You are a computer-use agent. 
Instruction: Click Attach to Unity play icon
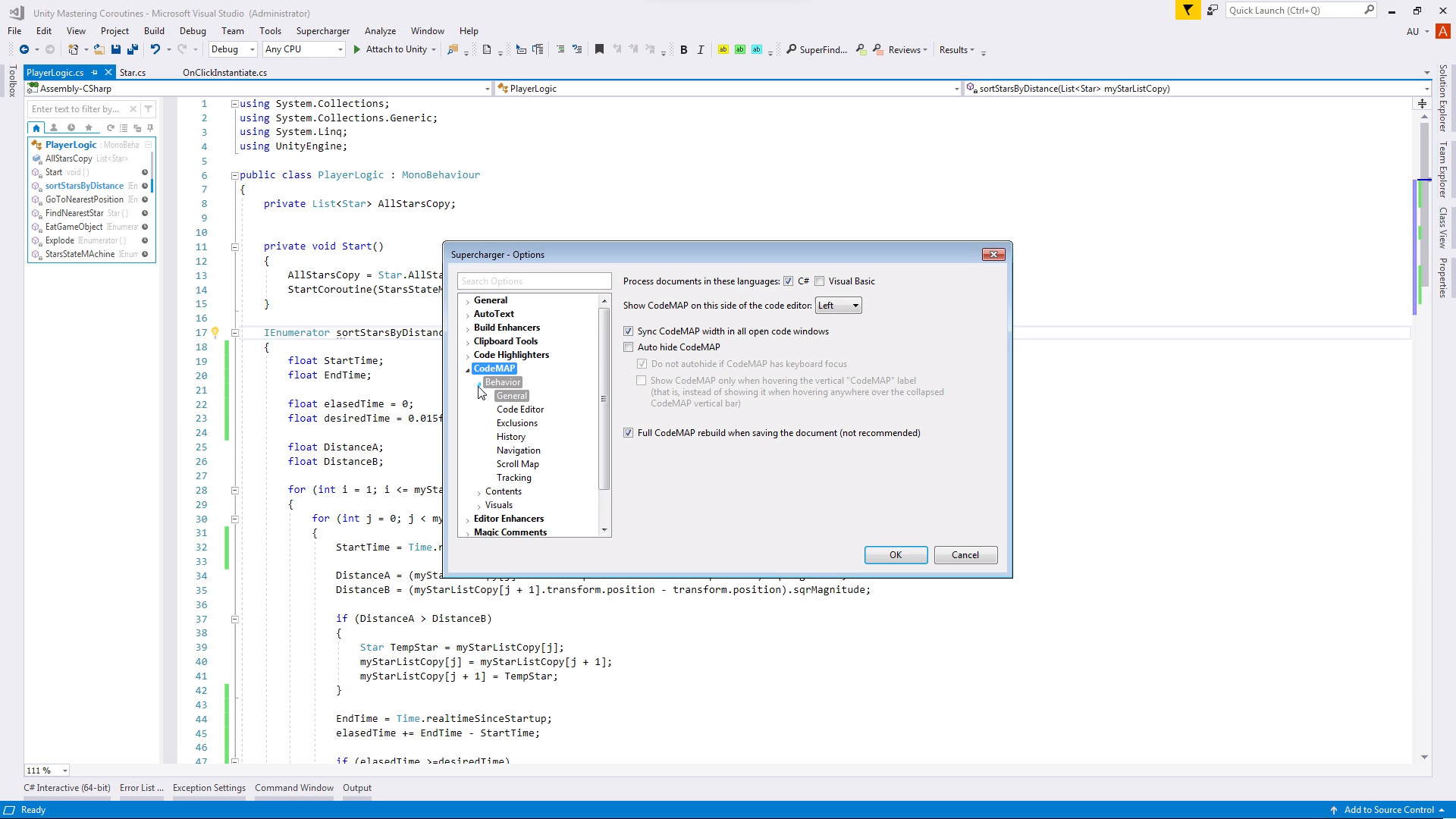pyautogui.click(x=357, y=49)
